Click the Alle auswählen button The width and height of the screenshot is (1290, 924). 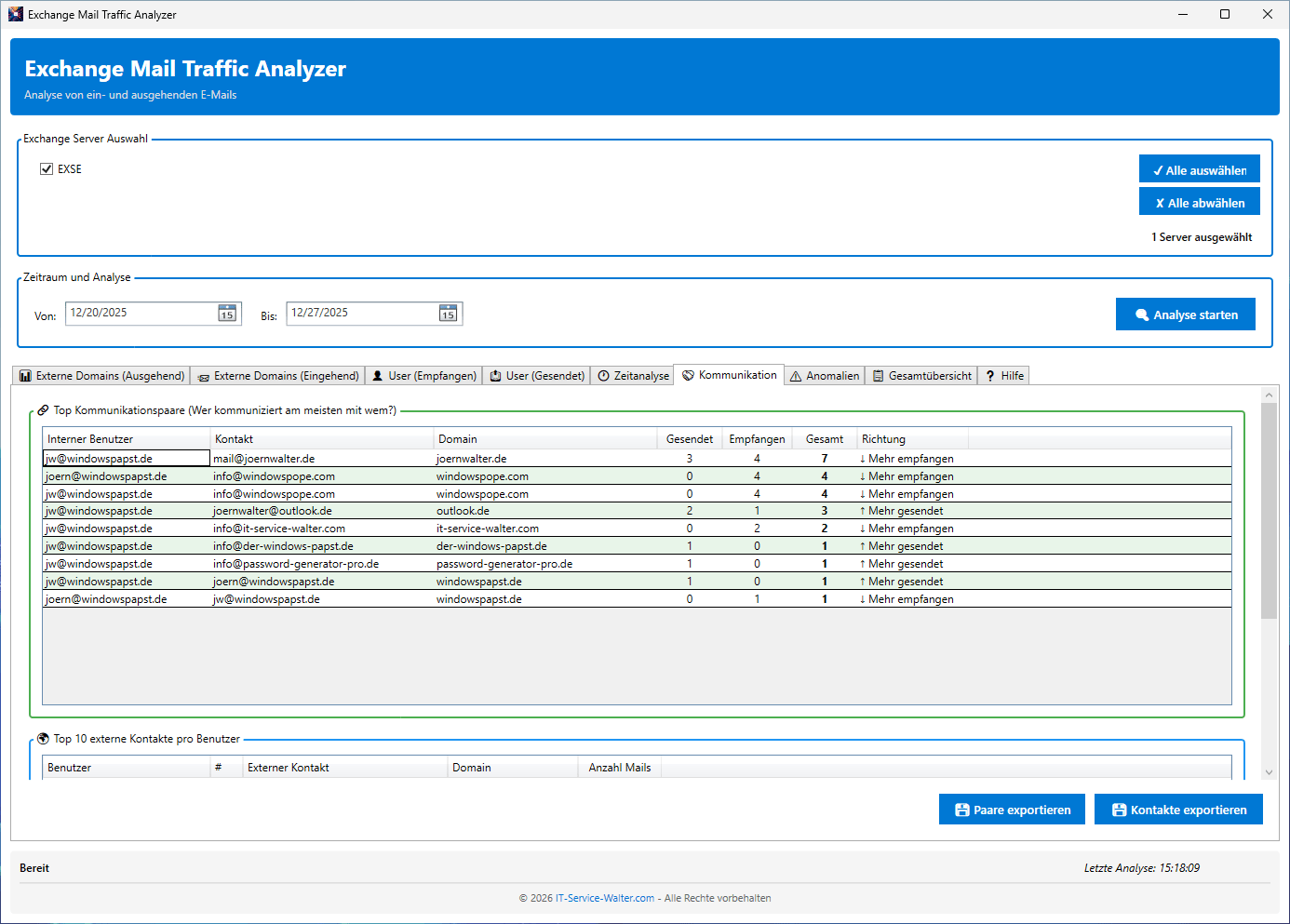pyautogui.click(x=1199, y=169)
